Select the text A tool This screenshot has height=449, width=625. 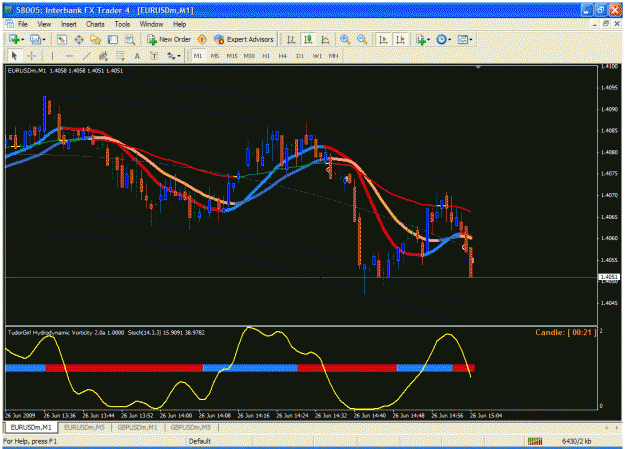click(137, 56)
